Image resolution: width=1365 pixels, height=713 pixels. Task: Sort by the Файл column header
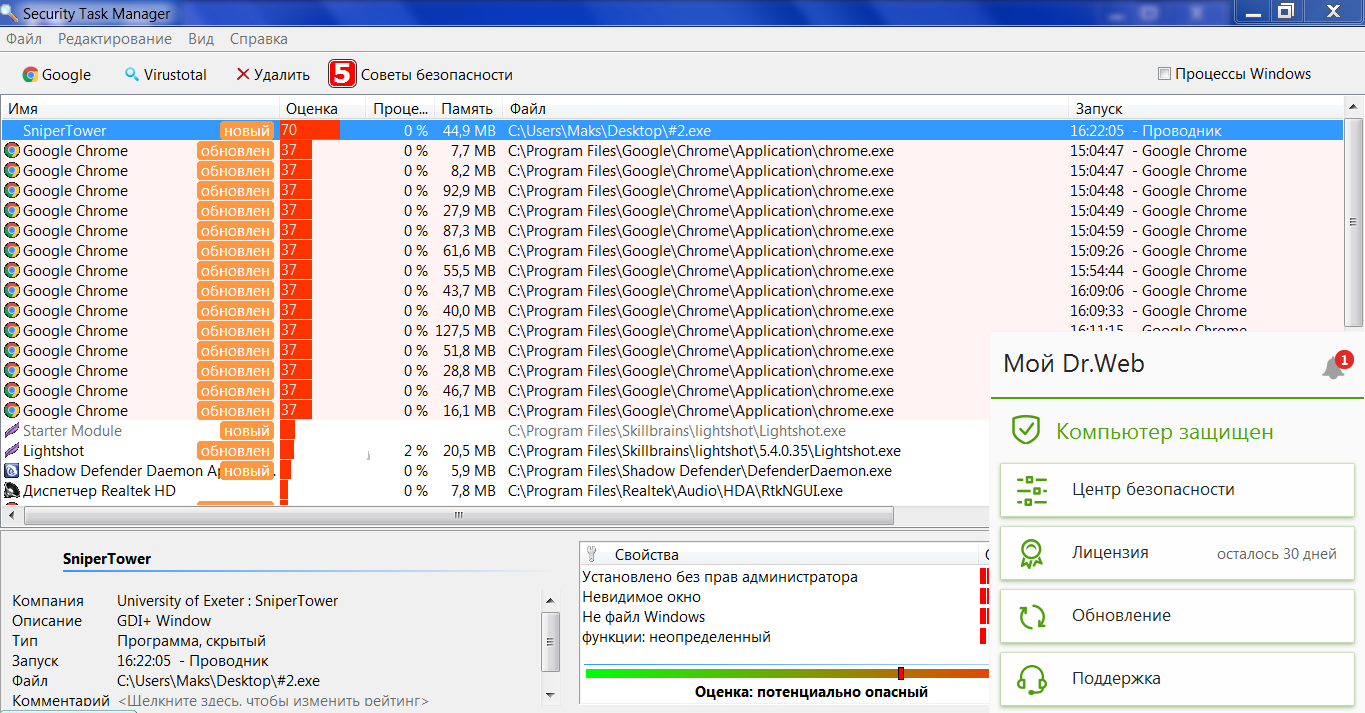coord(785,109)
